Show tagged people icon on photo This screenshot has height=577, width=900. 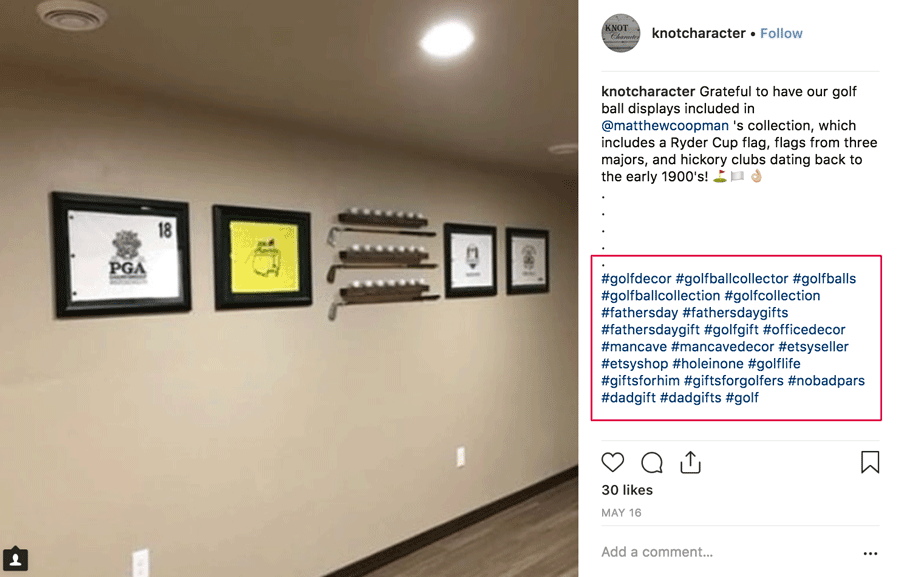tap(15, 559)
